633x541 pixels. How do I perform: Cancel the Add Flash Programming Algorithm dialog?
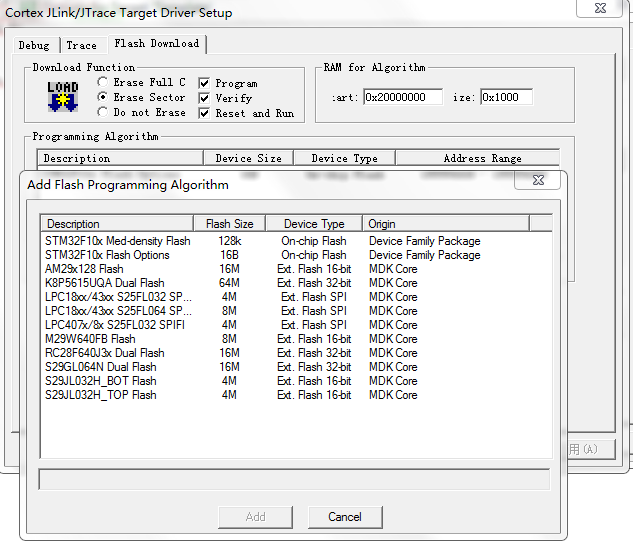(345, 517)
